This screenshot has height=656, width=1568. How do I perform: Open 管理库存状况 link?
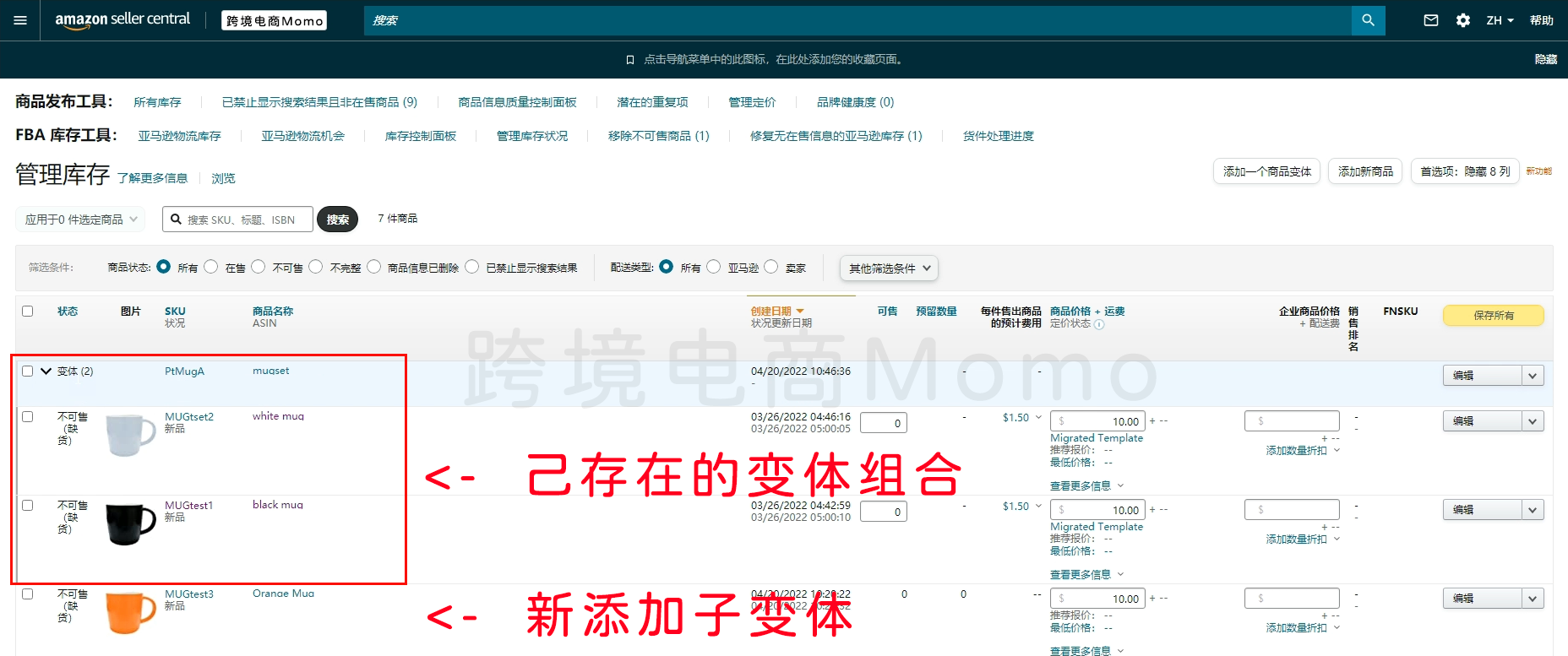(x=532, y=136)
